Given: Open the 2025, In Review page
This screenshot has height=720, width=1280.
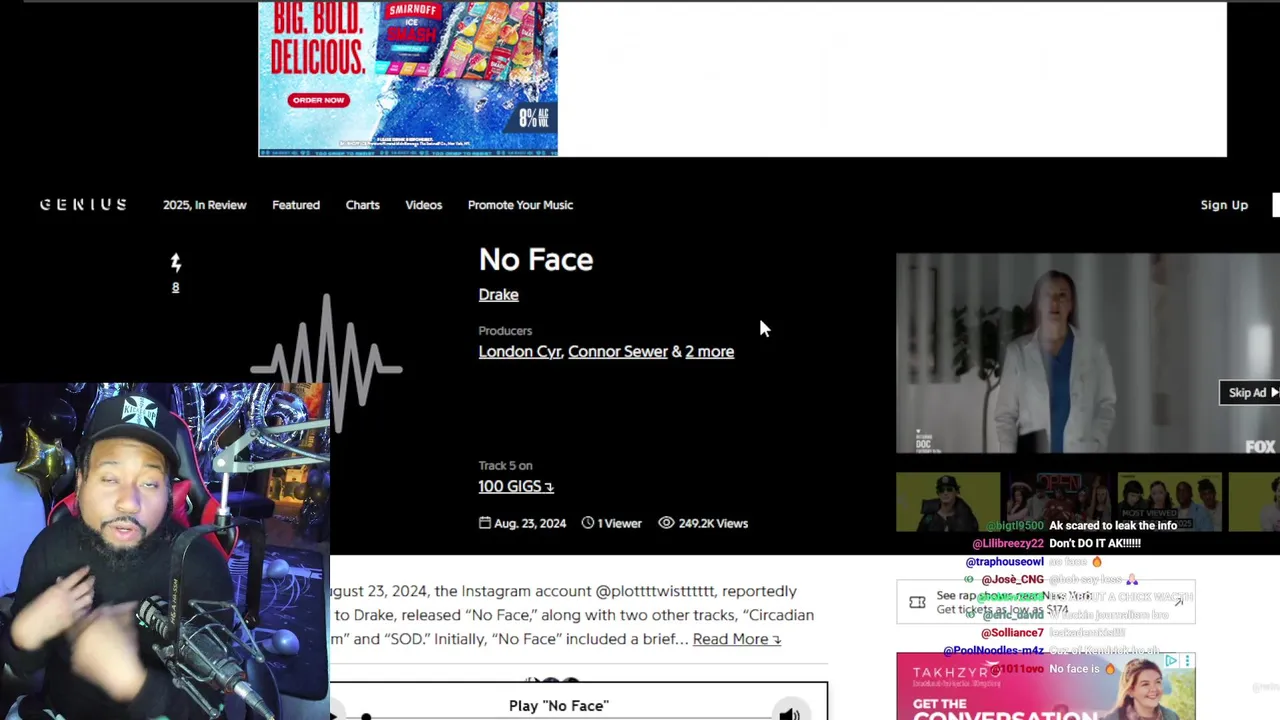Looking at the screenshot, I should click(x=204, y=205).
